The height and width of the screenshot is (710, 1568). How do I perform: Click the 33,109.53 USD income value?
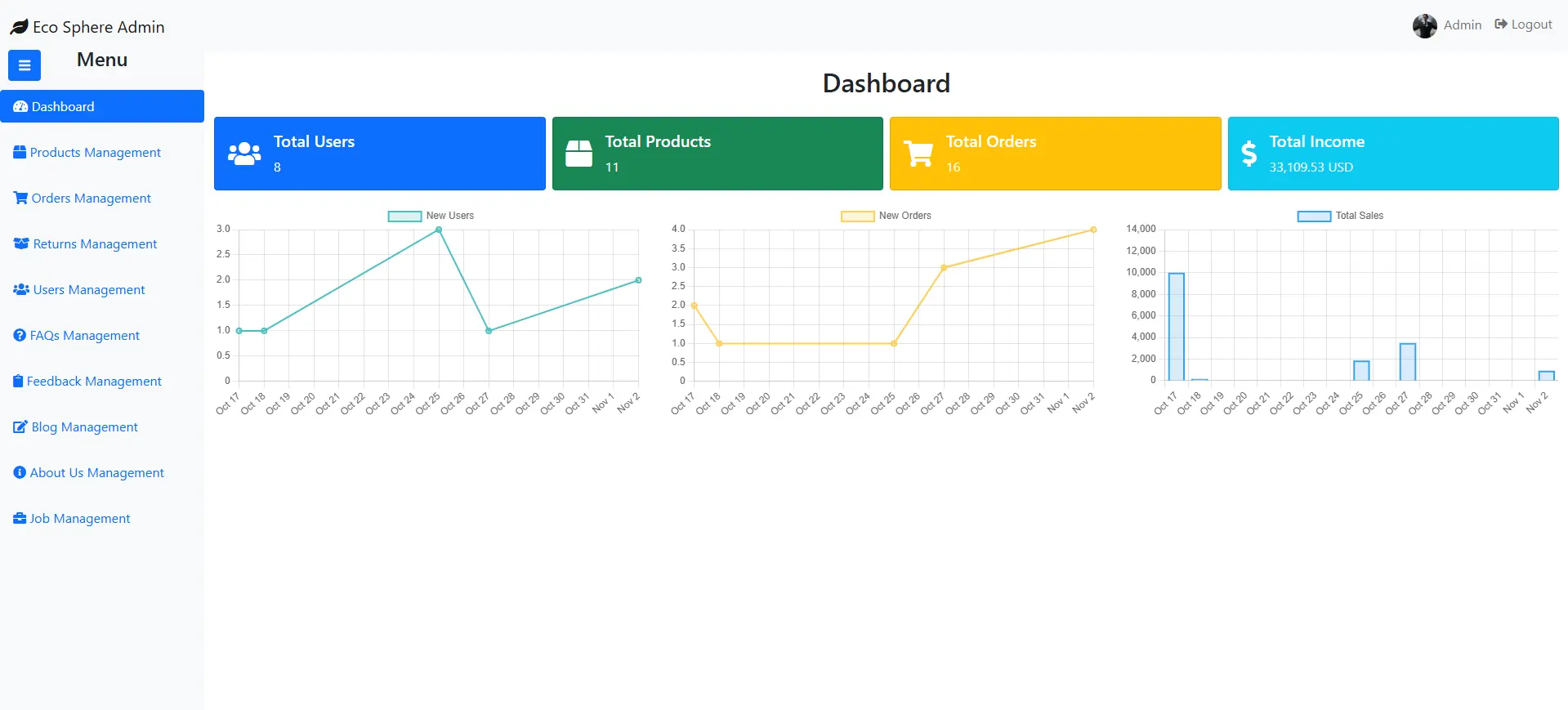click(1311, 167)
